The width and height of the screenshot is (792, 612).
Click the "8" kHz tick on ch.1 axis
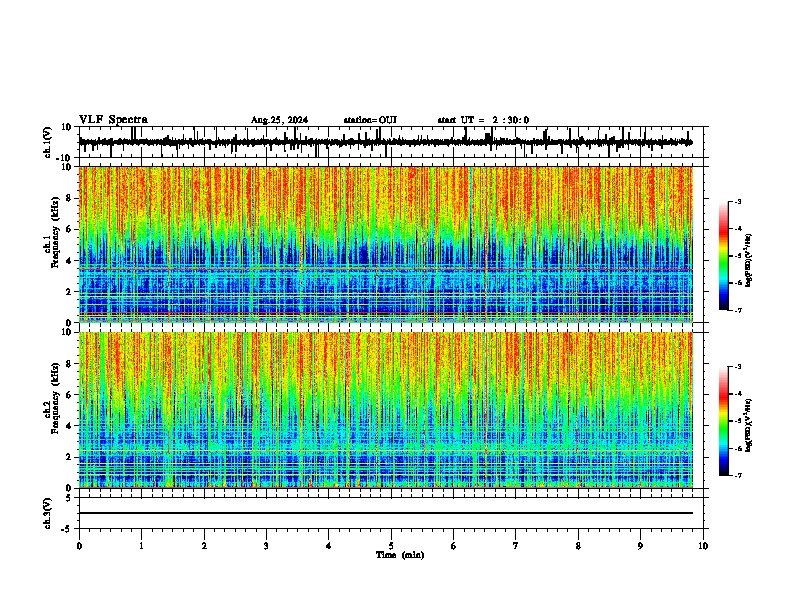tap(69, 198)
